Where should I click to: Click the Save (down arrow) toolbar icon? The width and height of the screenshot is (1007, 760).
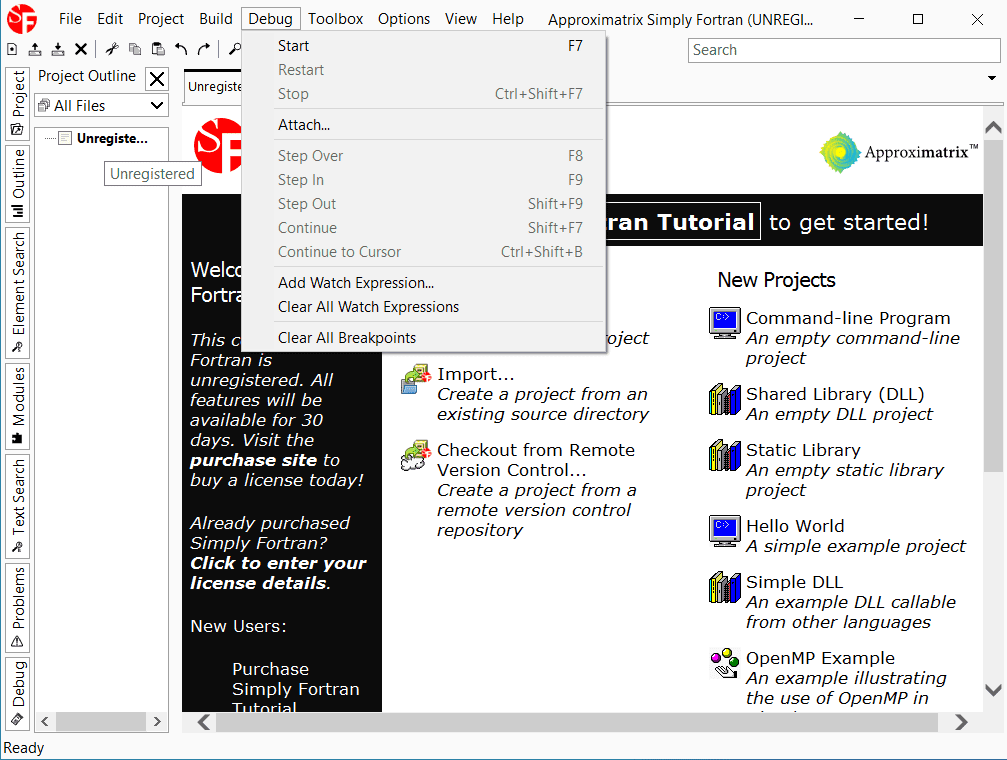[x=58, y=49]
